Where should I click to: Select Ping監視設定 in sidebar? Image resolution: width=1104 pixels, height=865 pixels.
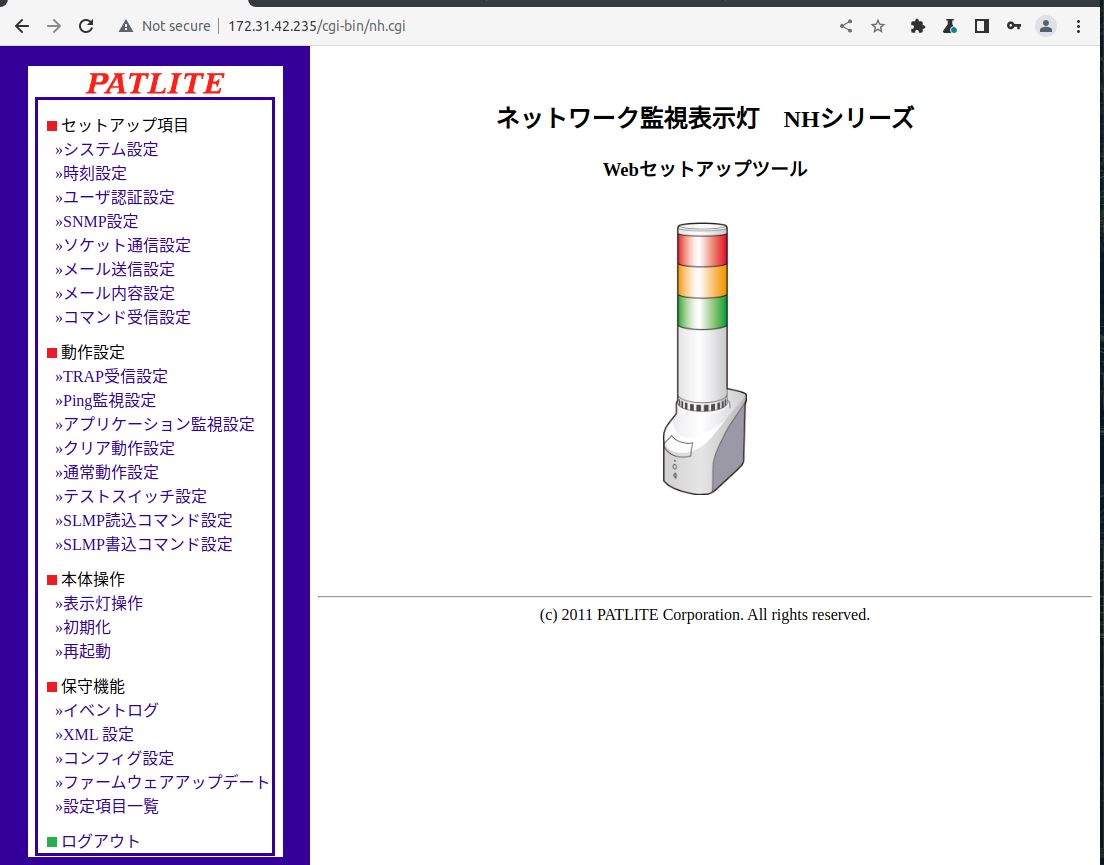pos(109,400)
